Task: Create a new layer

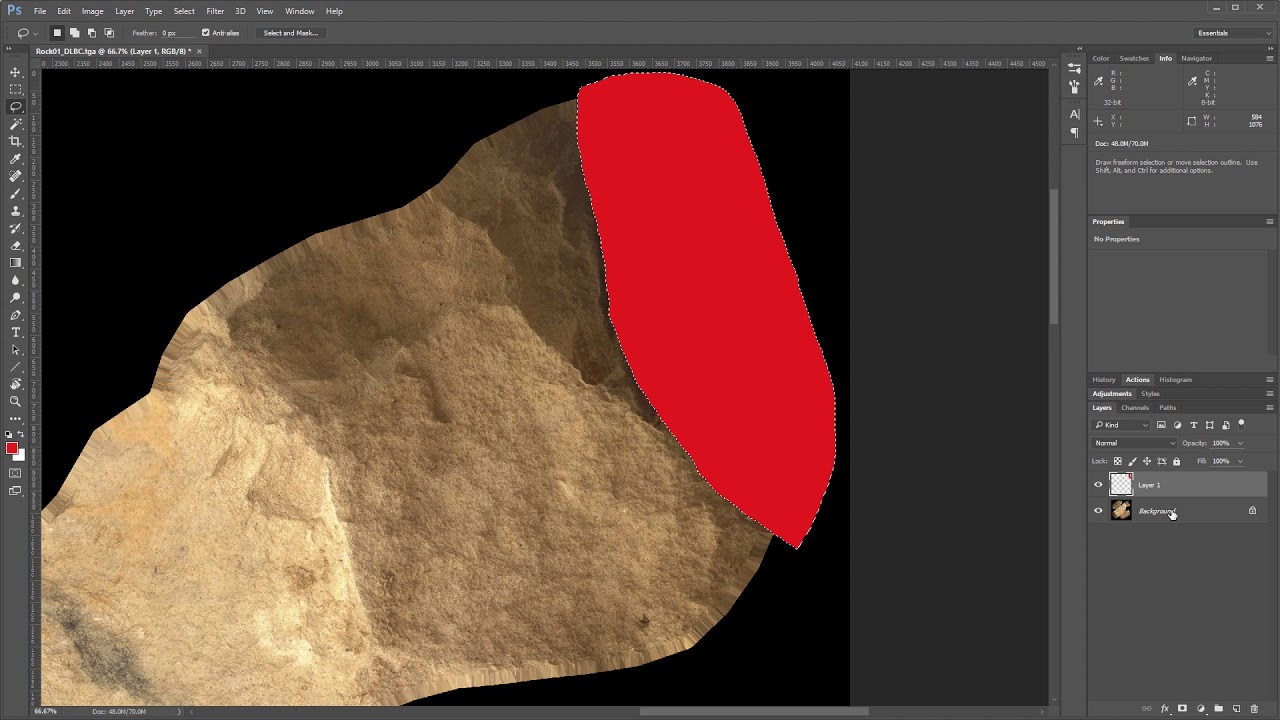Action: point(1236,709)
